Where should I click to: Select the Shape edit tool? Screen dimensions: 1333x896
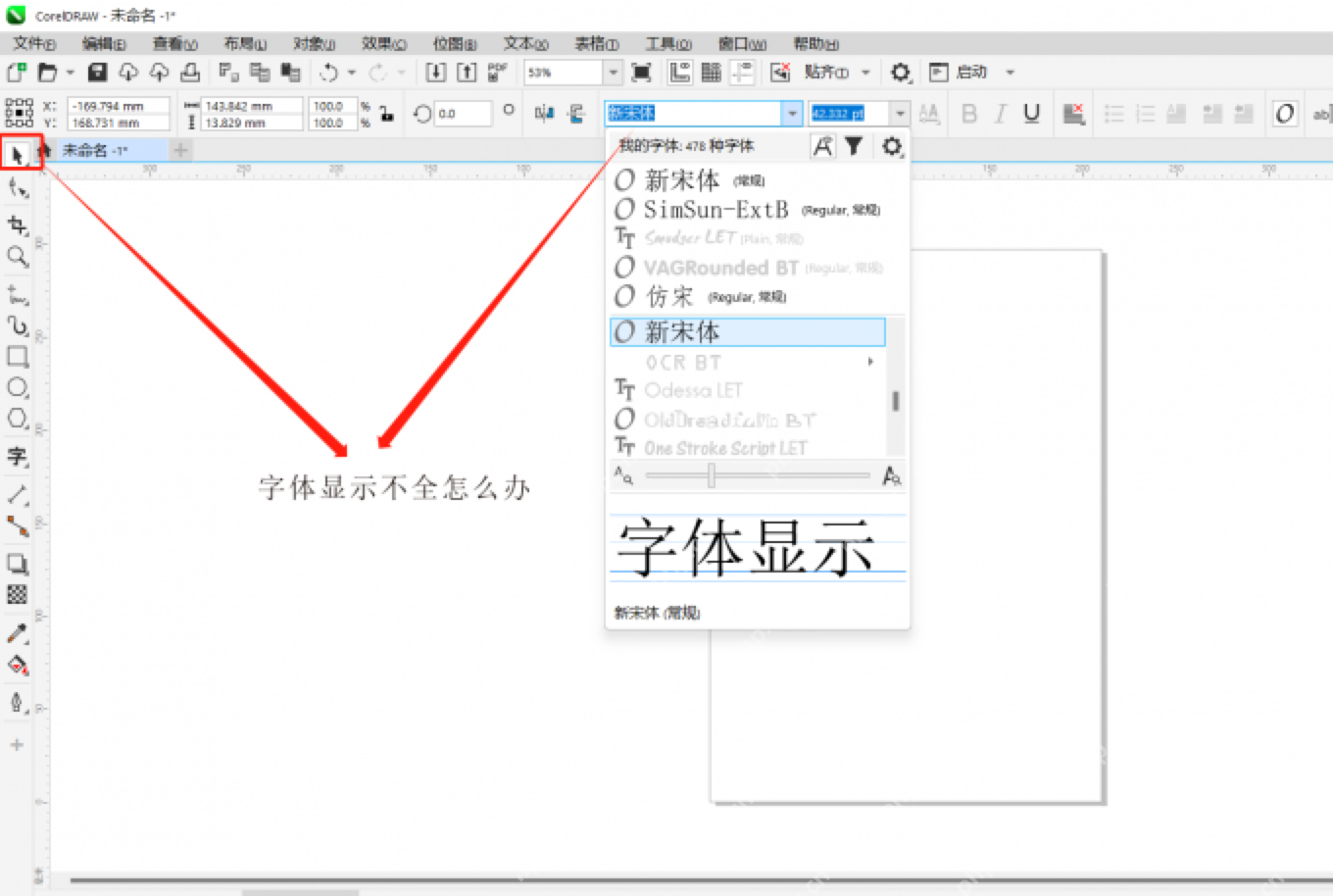[18, 188]
